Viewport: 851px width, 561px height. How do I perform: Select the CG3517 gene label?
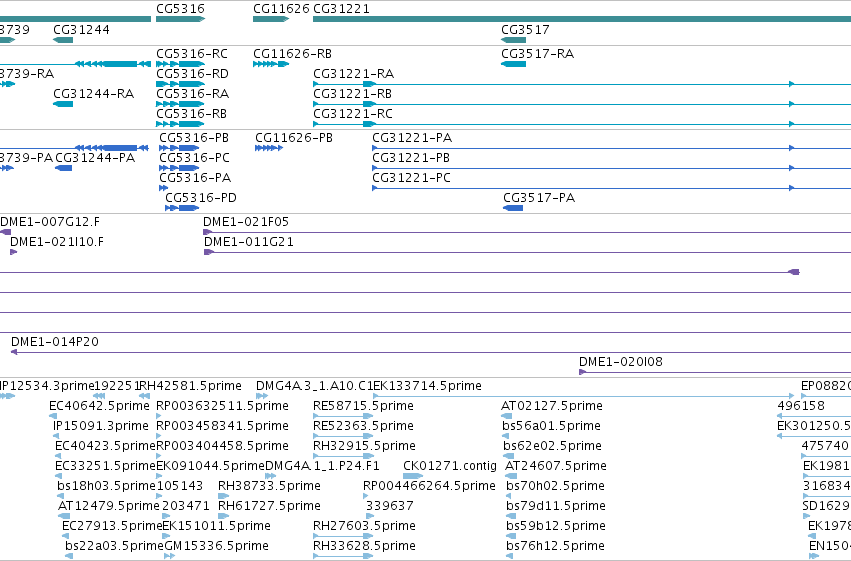[x=525, y=29]
